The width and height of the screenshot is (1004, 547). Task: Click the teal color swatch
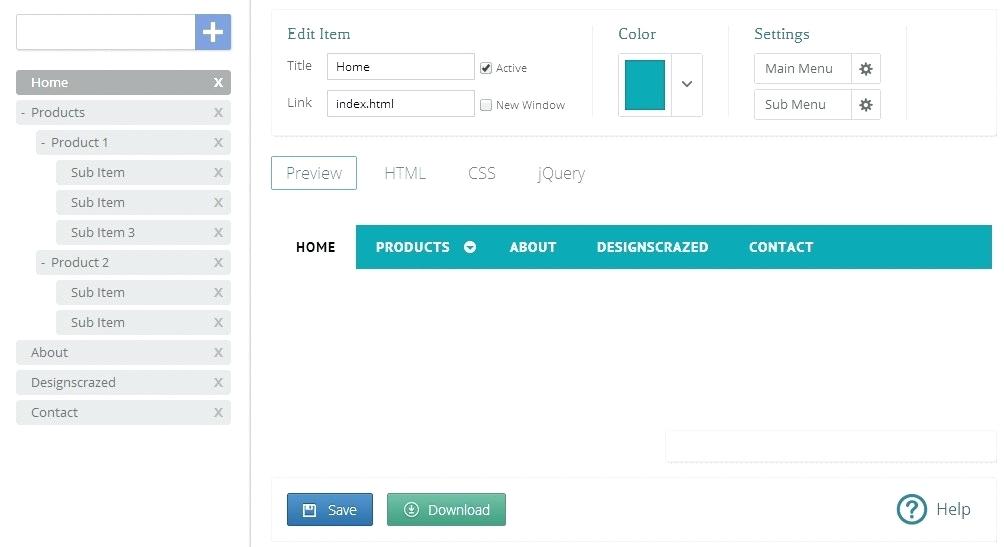pos(645,85)
